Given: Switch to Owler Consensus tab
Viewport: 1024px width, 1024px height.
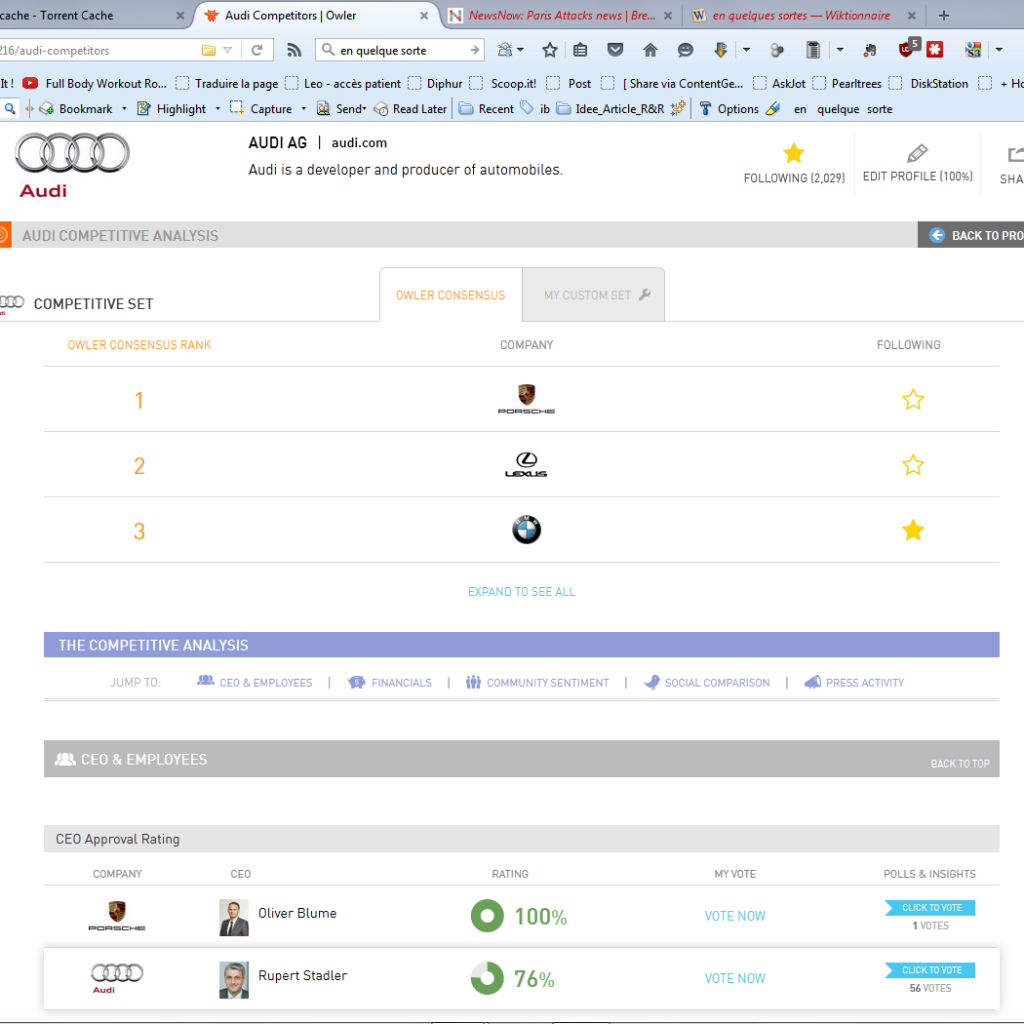Looking at the screenshot, I should [451, 295].
